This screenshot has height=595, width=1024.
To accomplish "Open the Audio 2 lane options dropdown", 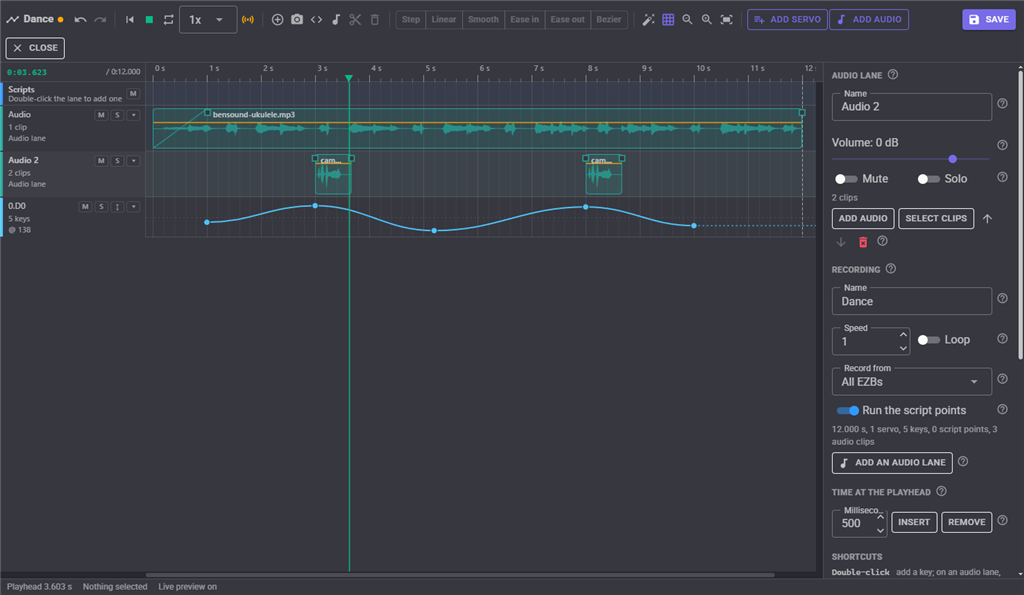I will tap(134, 161).
